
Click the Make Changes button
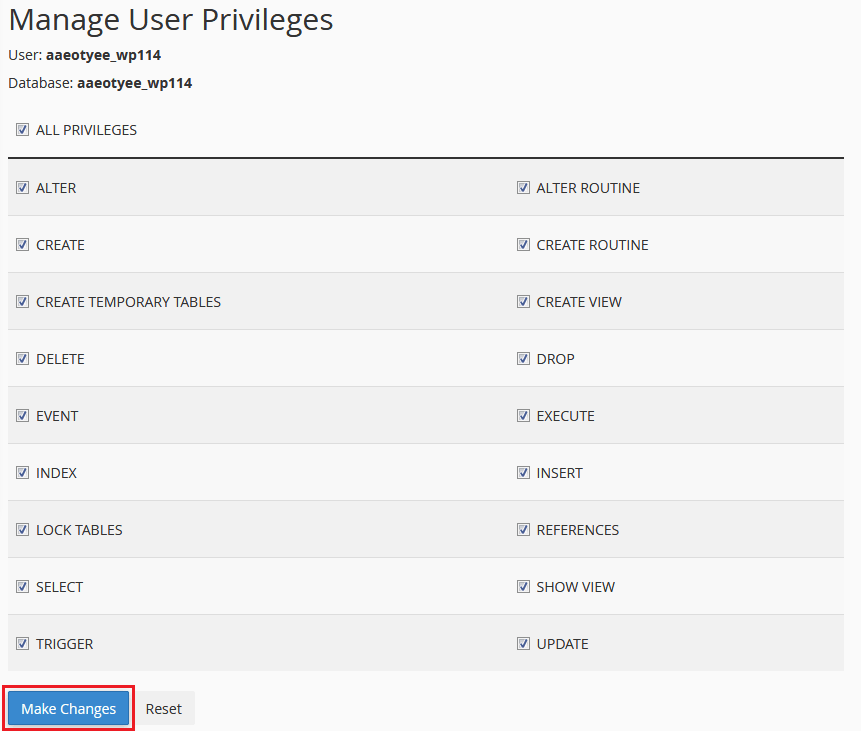pos(67,708)
